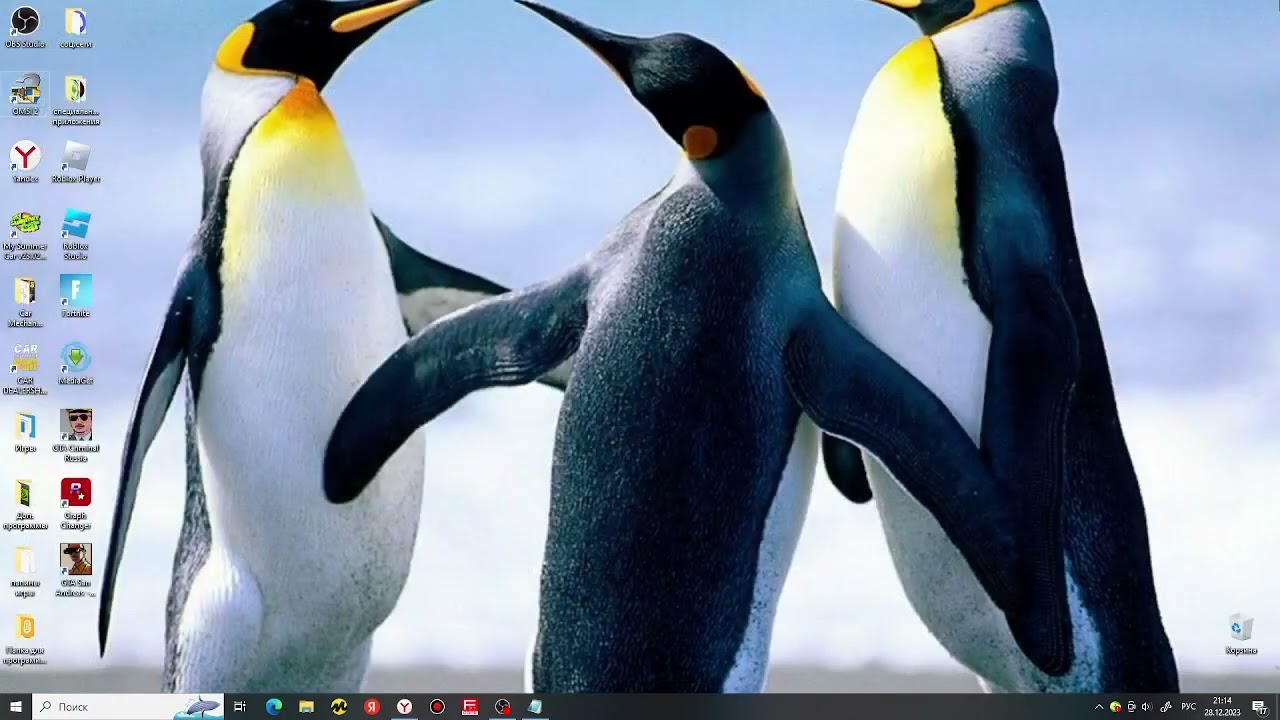Screen dimensions: 1280x720
Task: Launch the GTA San Andreas shortcut
Action: pyautogui.click(x=76, y=571)
